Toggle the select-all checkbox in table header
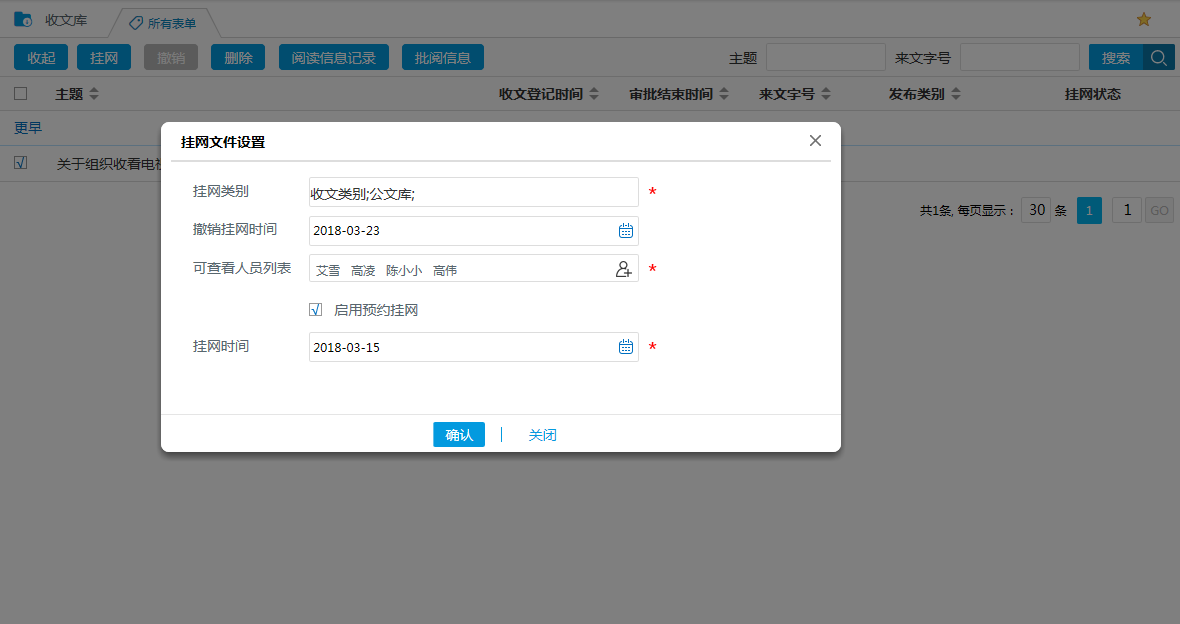Screen dimensions: 1180x624 point(19,92)
